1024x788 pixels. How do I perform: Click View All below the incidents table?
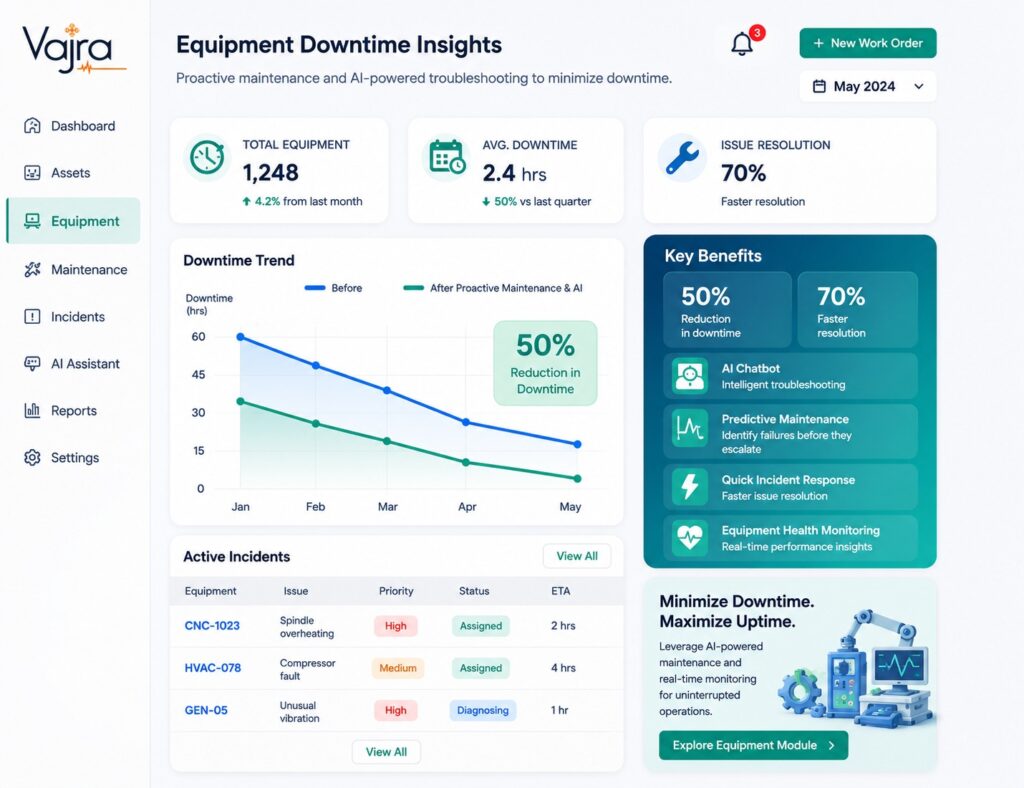click(386, 751)
